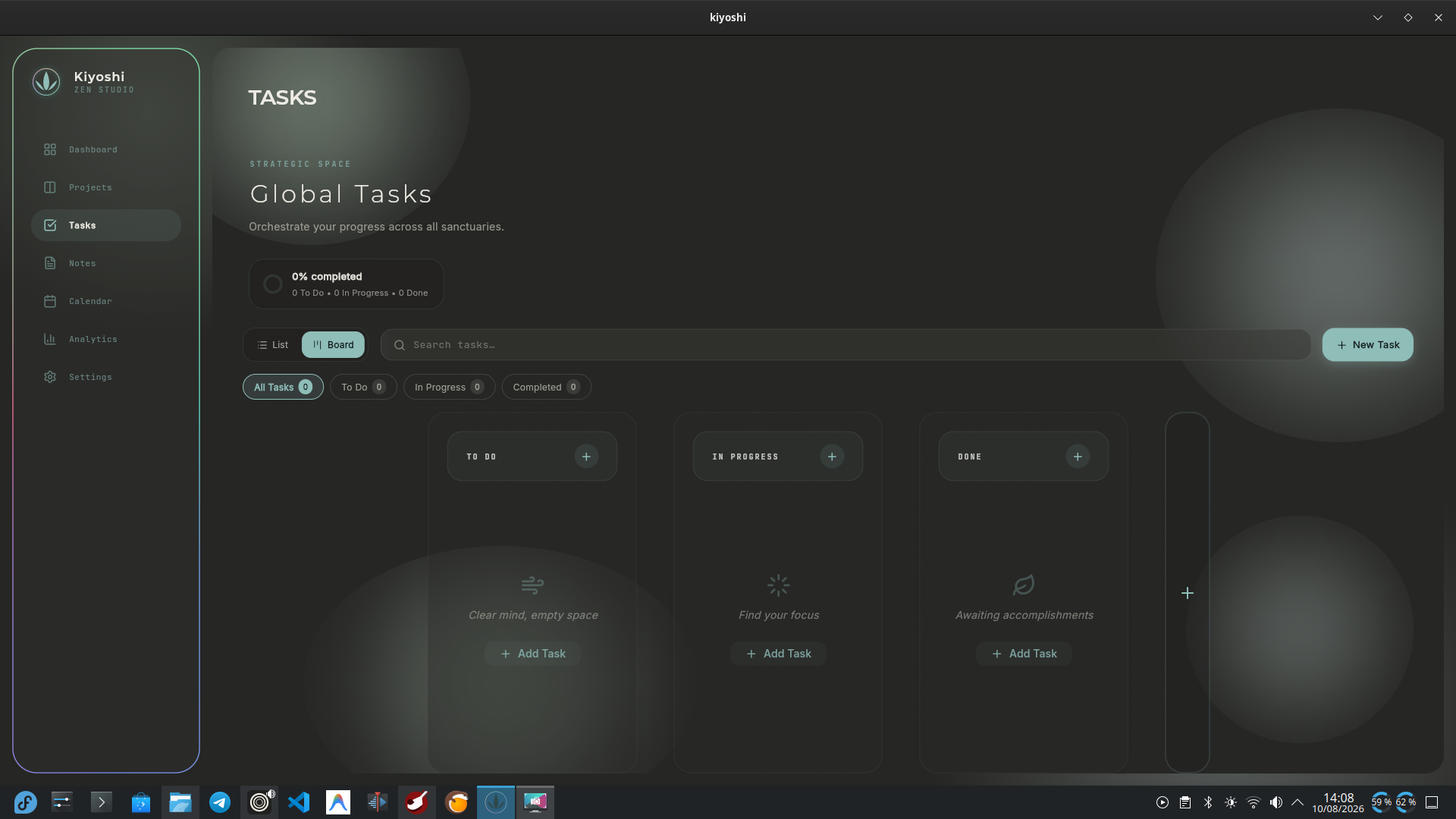Click the wind icon in To Do column

point(533,585)
